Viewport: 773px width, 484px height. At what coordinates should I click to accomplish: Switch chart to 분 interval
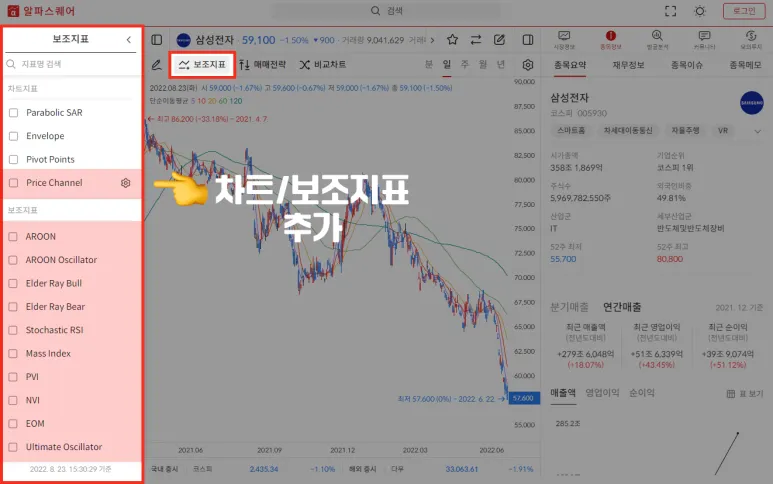click(429, 64)
